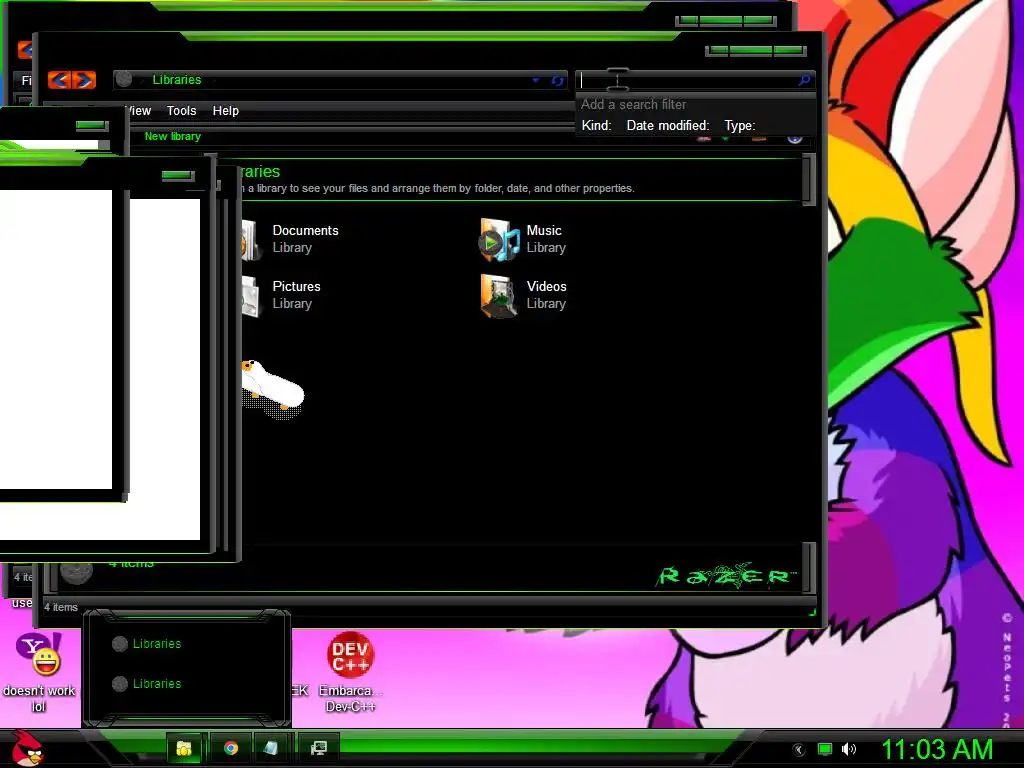Image resolution: width=1024 pixels, height=768 pixels.
Task: Open the Embarcadero Dev-C++ desktop icon
Action: tap(350, 656)
